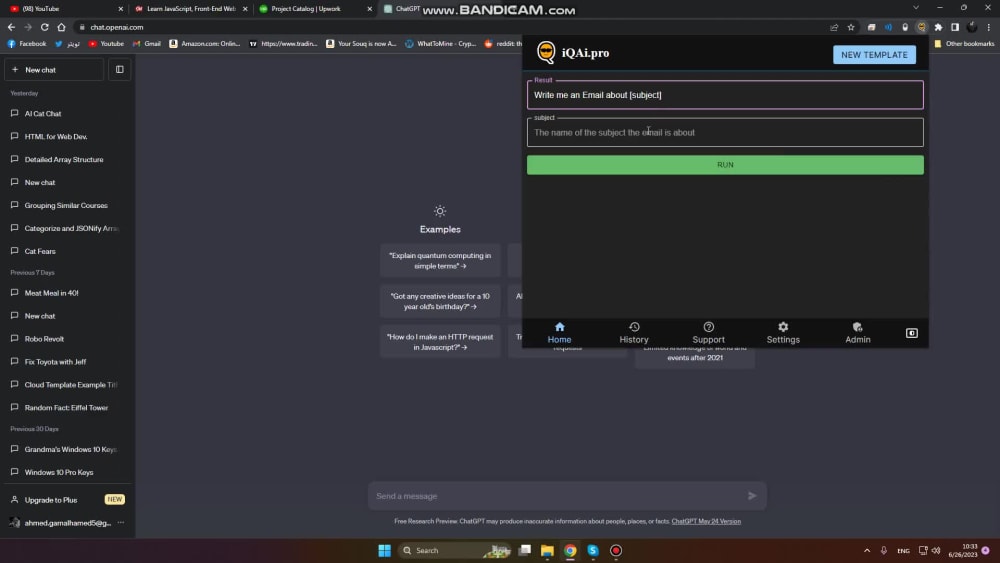Click the Result text field

725,95
